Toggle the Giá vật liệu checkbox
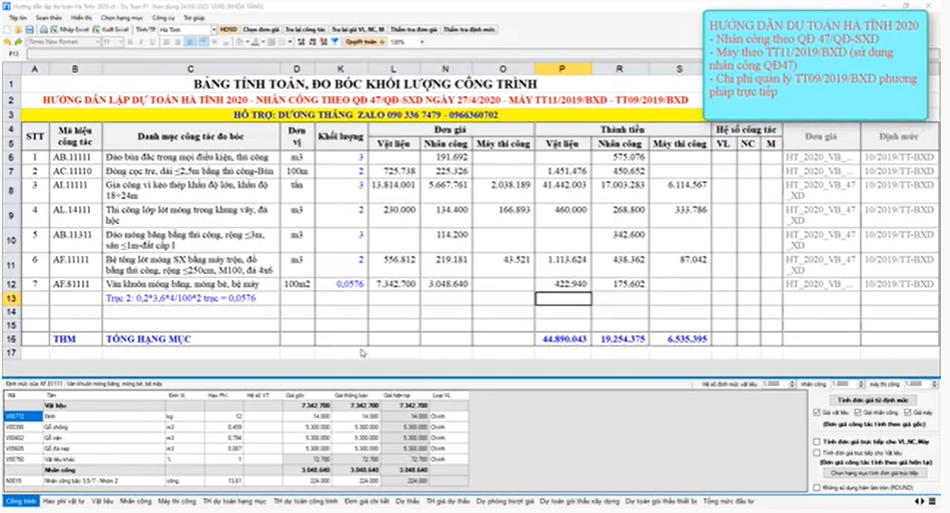This screenshot has width=950, height=513. coord(817,412)
